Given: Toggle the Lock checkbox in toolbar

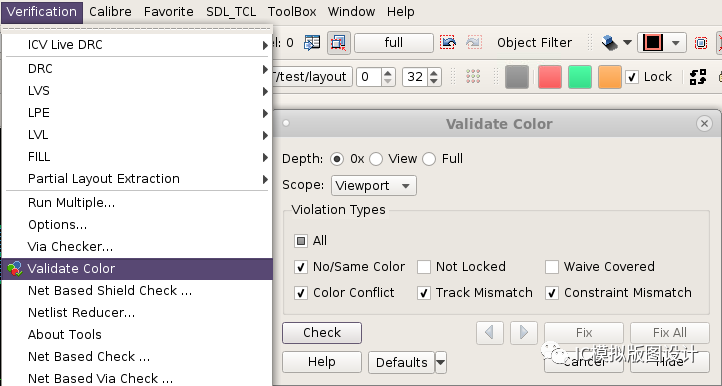Looking at the screenshot, I should (x=632, y=77).
